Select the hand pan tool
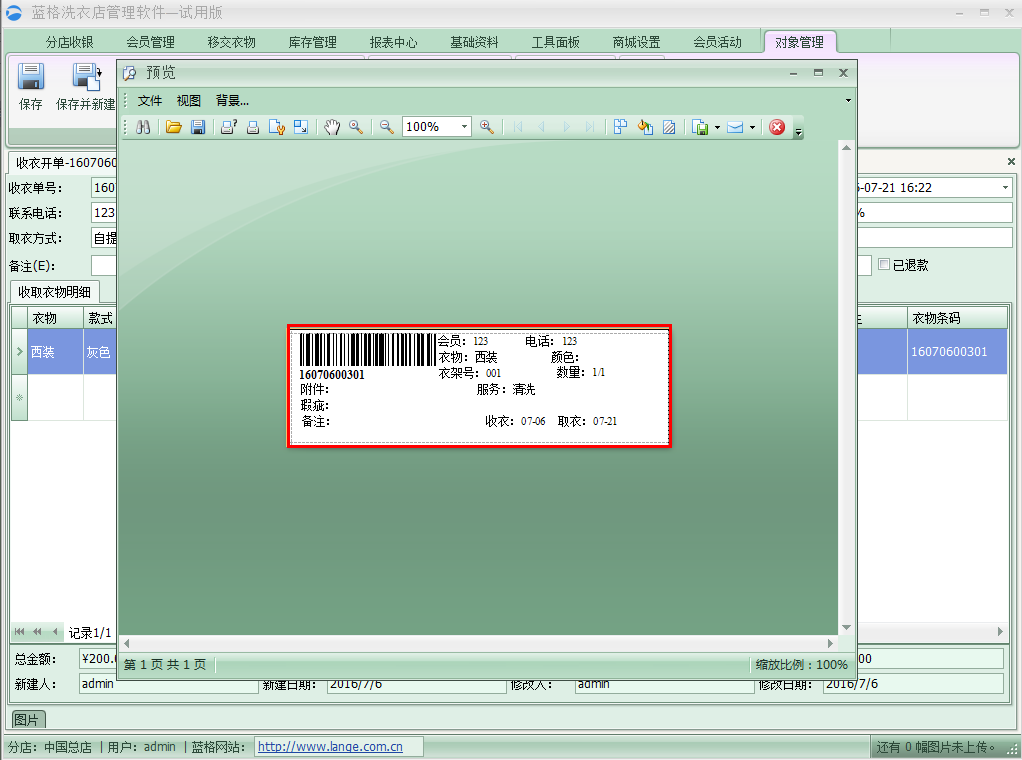This screenshot has height=760, width=1022. click(332, 127)
